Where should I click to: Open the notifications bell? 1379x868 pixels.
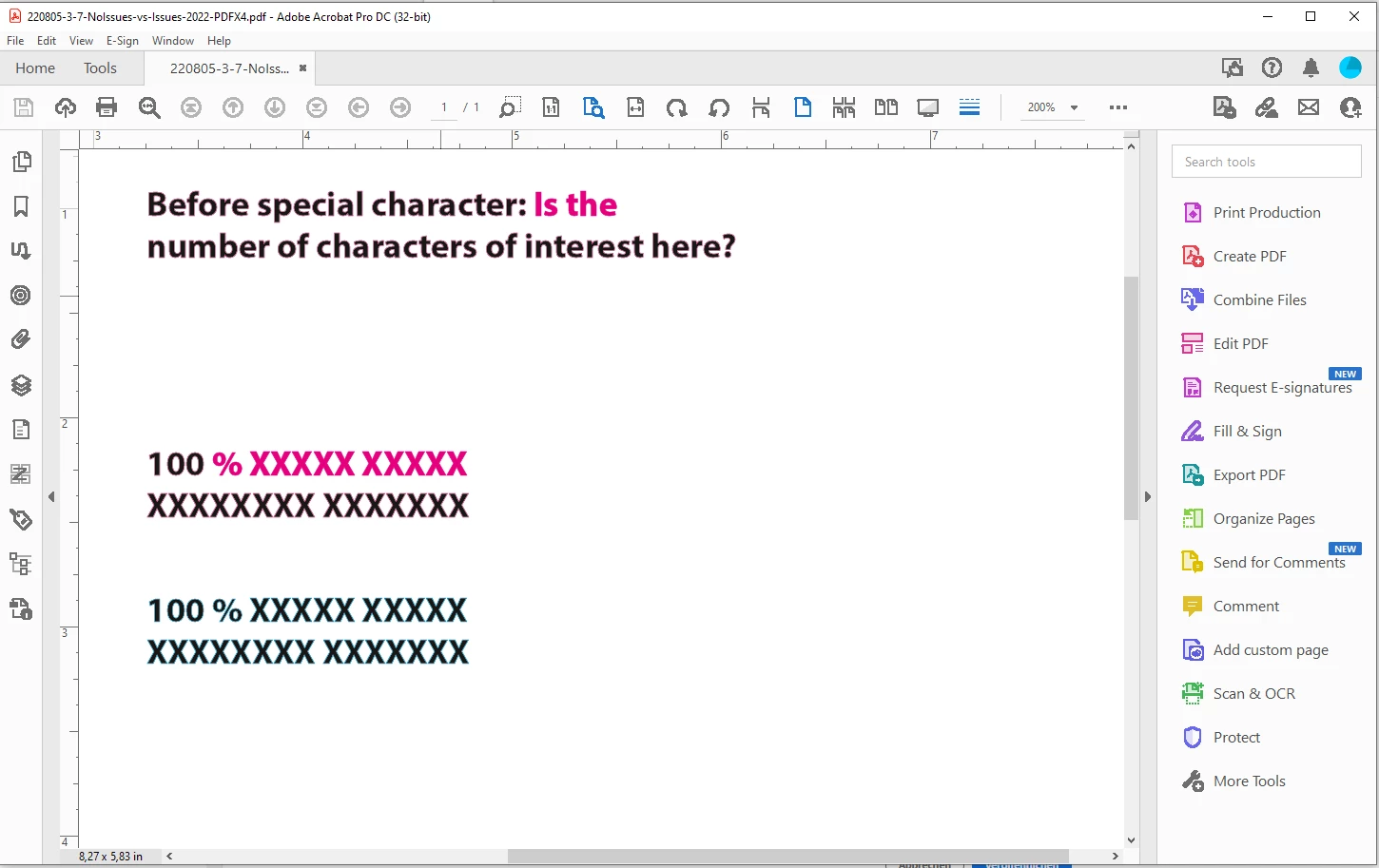[x=1311, y=68]
